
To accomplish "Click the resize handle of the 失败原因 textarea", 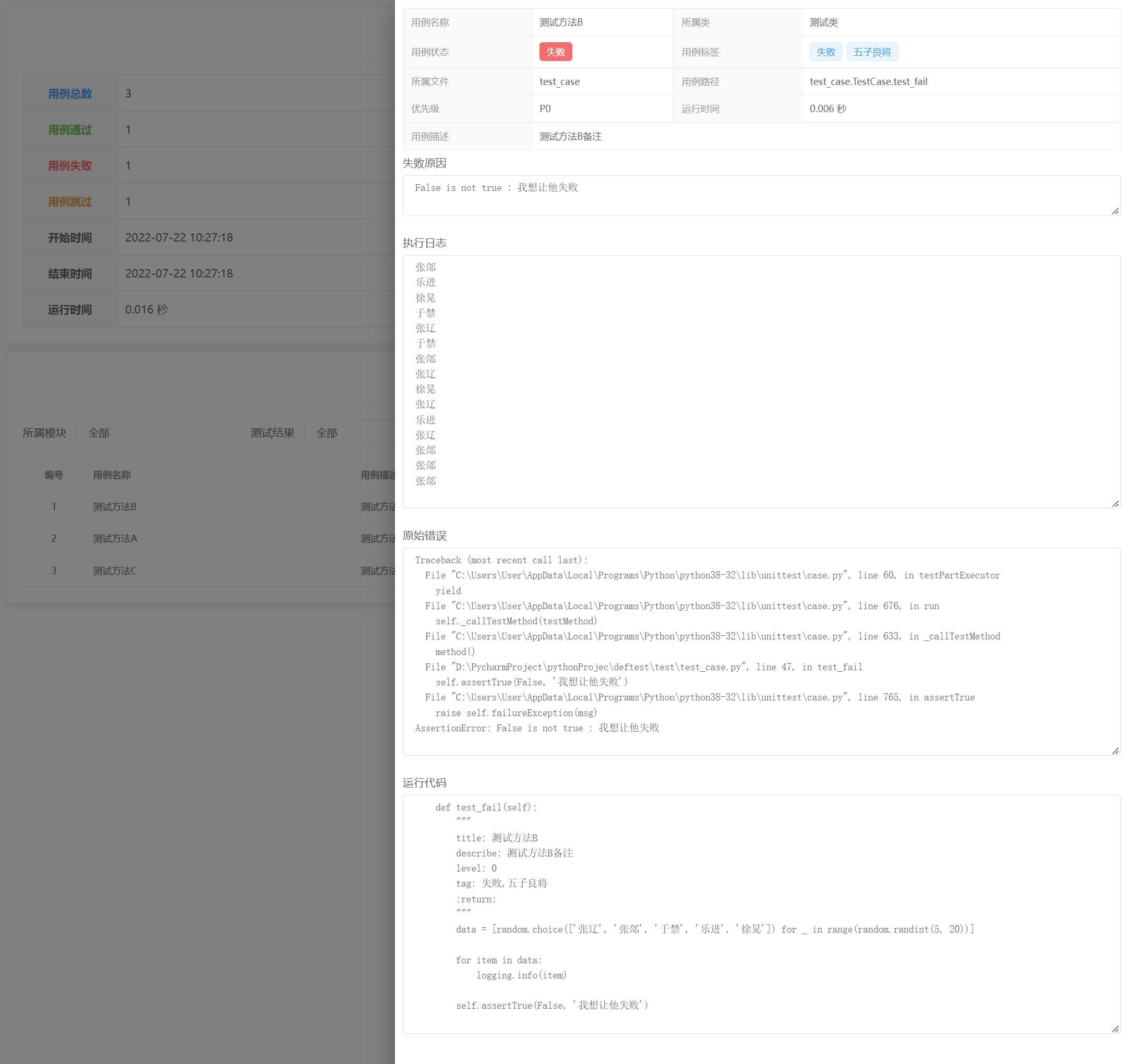I will coord(1115,211).
